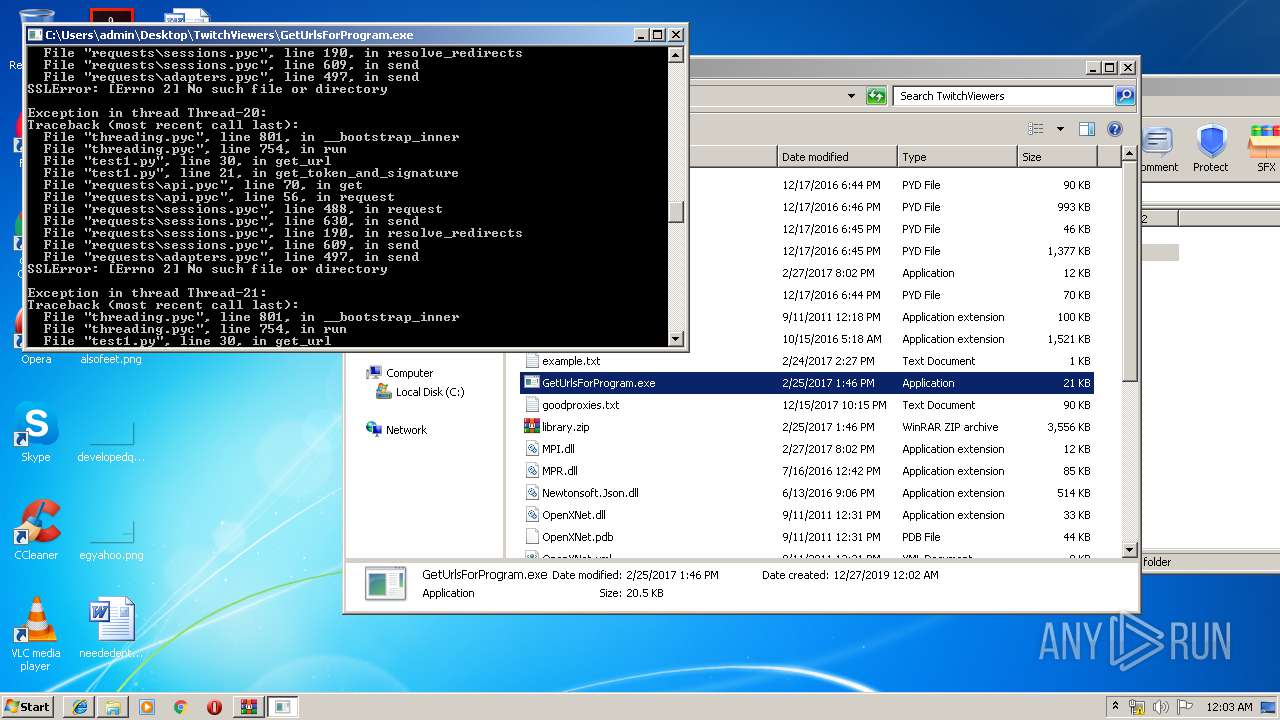This screenshot has width=1280, height=720.
Task: Open the Start menu
Action: [x=28, y=706]
